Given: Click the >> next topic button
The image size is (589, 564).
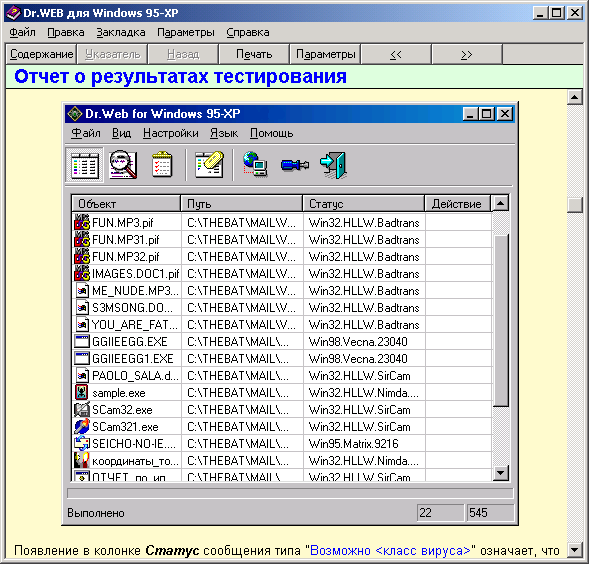Looking at the screenshot, I should (x=467, y=54).
